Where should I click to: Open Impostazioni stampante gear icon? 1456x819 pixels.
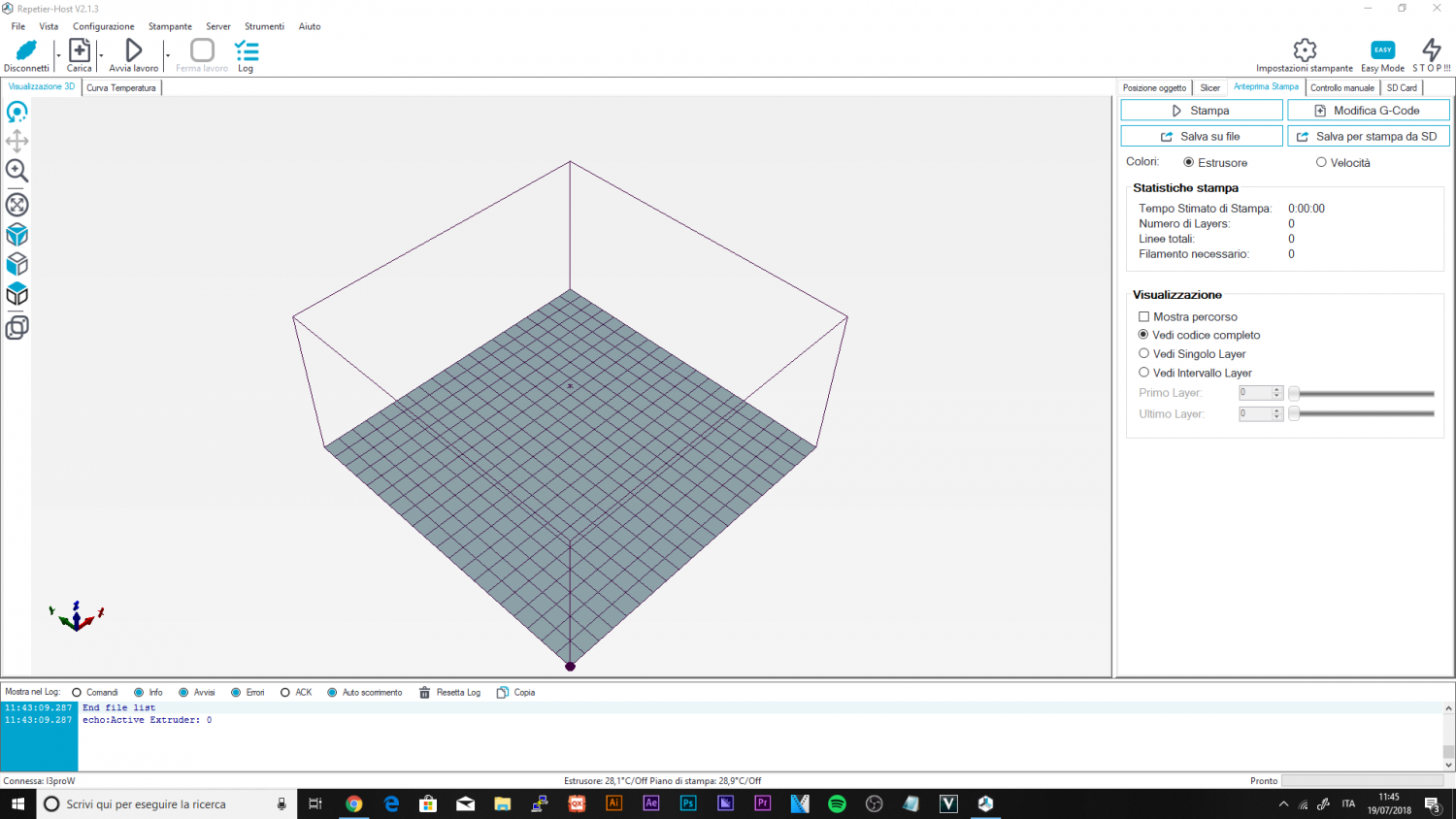click(x=1305, y=50)
